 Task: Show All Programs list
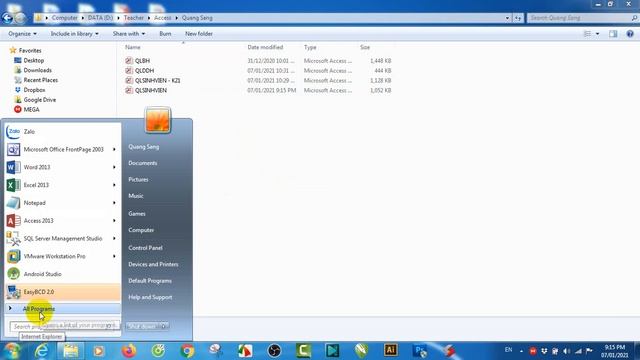pyautogui.click(x=62, y=309)
